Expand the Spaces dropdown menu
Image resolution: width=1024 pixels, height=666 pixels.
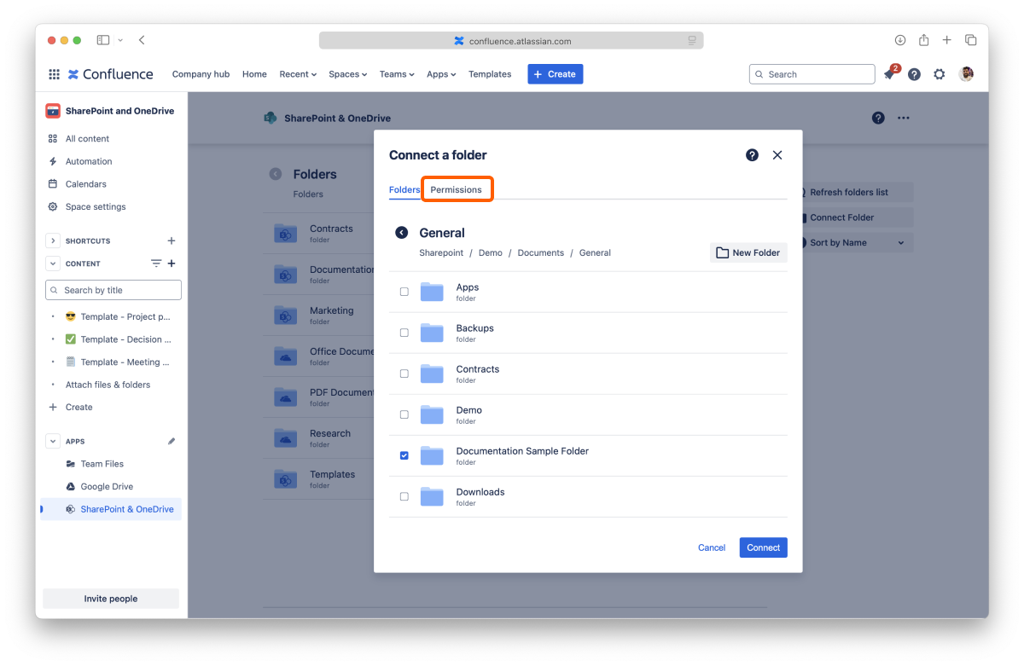(348, 74)
